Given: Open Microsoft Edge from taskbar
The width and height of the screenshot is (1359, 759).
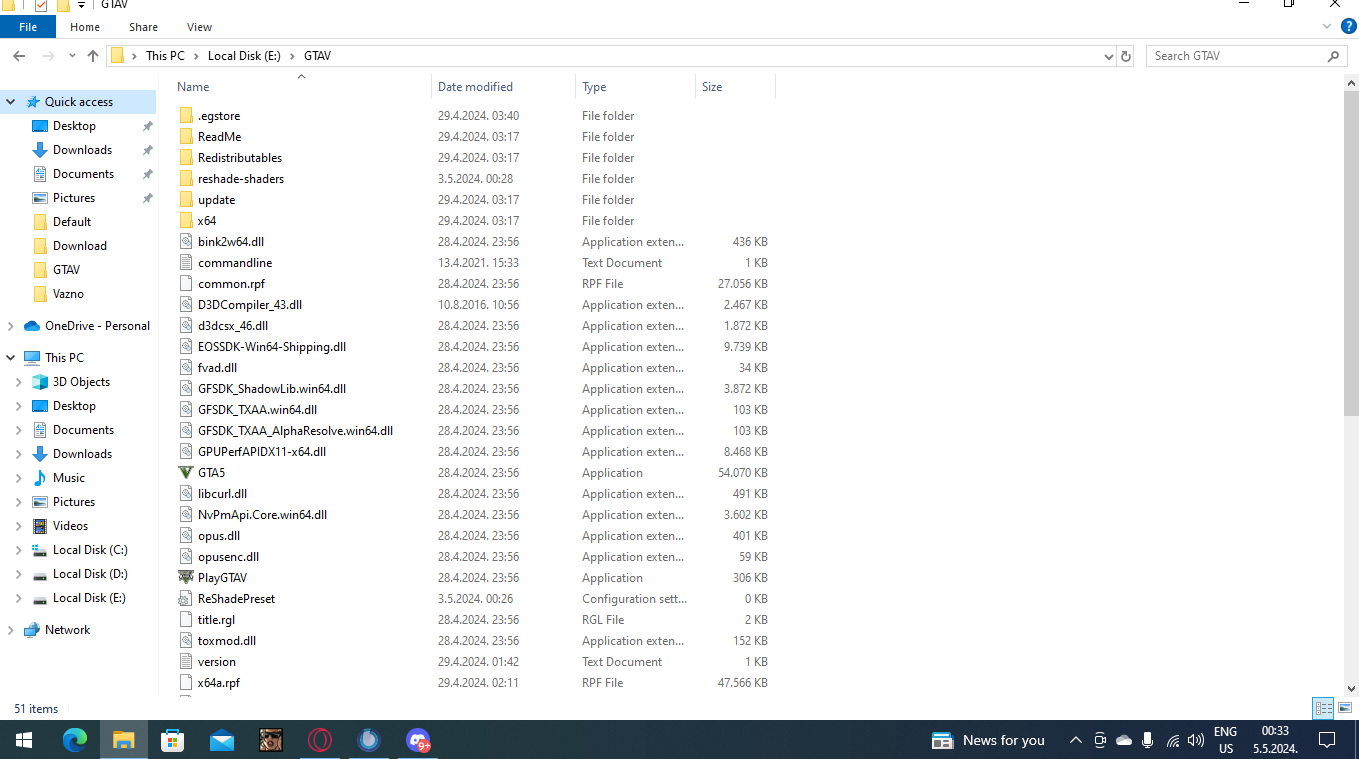Looking at the screenshot, I should coord(75,740).
